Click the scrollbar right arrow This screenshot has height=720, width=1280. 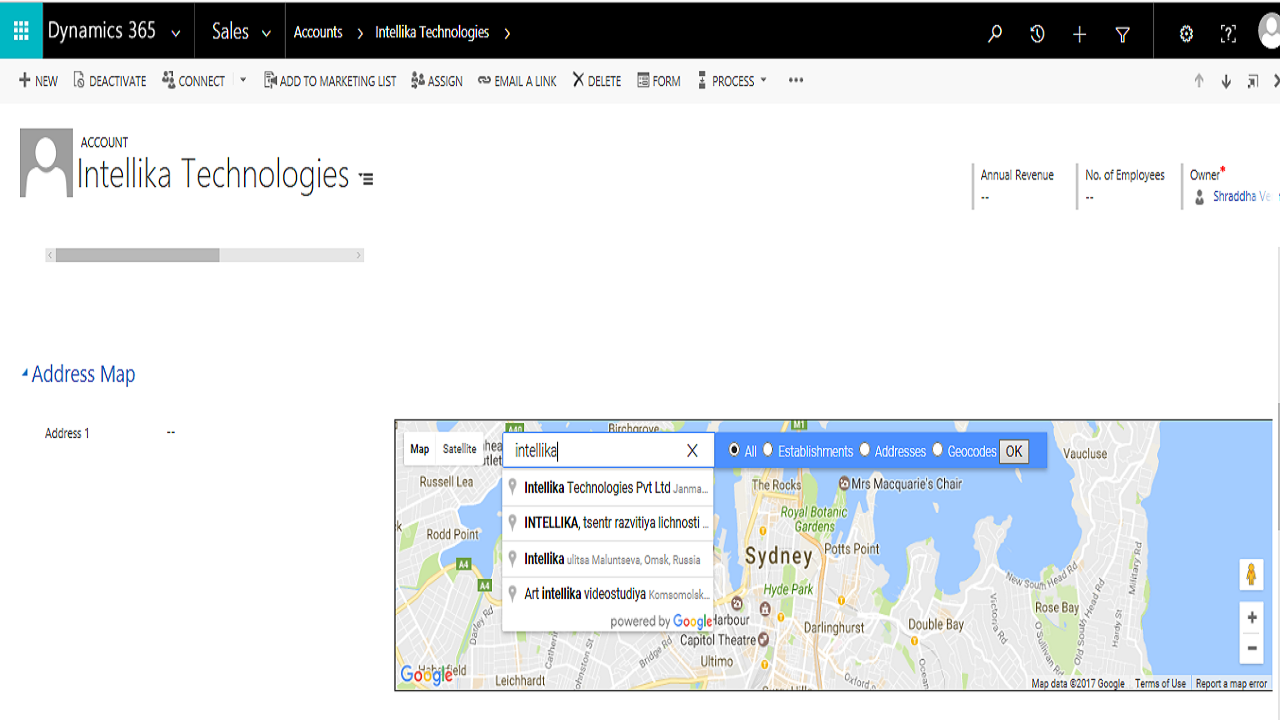[x=358, y=255]
